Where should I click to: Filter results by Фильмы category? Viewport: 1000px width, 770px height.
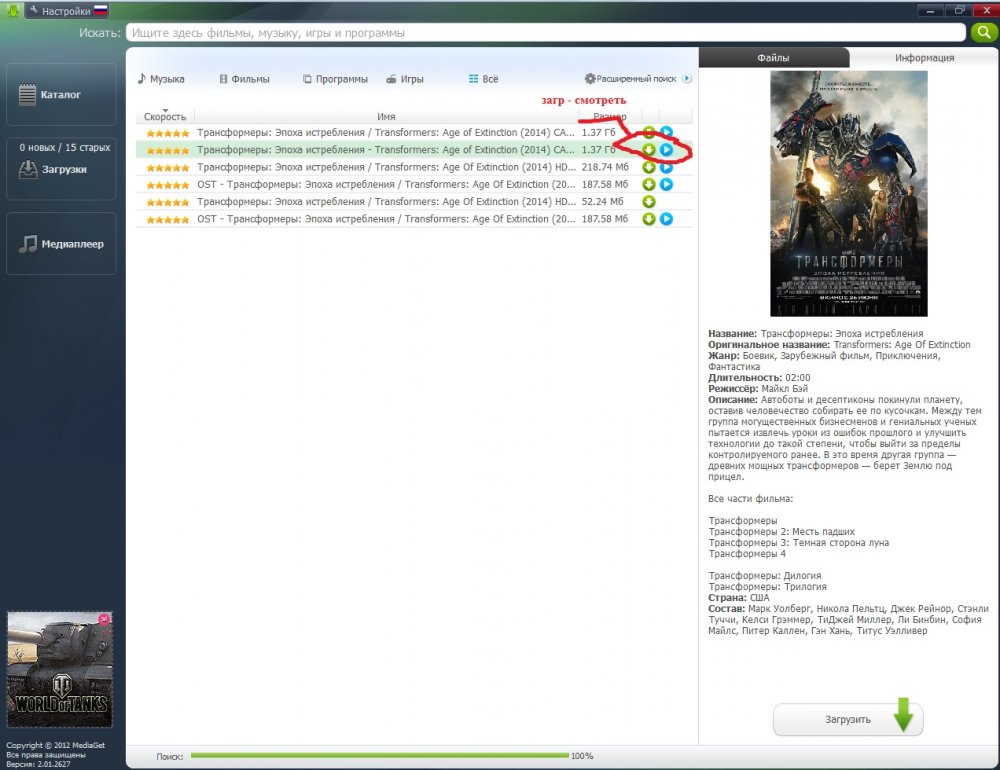(245, 79)
